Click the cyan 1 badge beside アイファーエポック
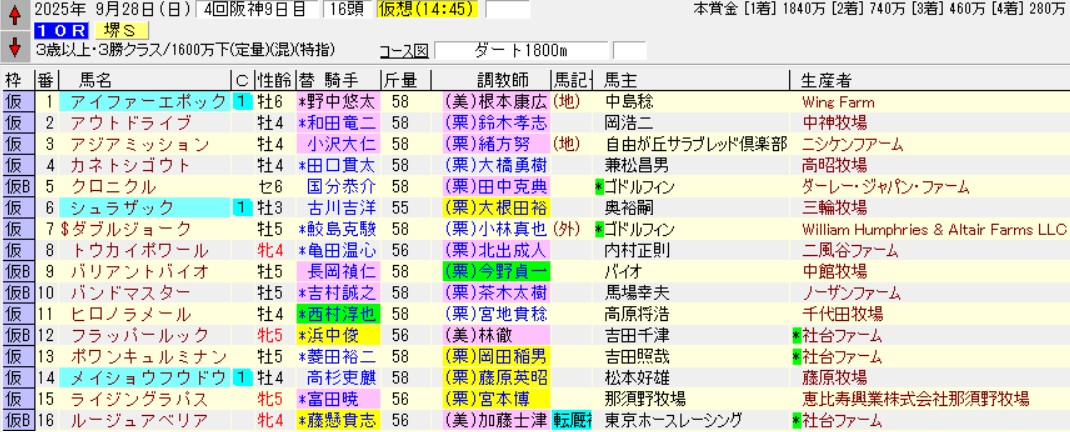This screenshot has height=432, width=1070. click(241, 102)
